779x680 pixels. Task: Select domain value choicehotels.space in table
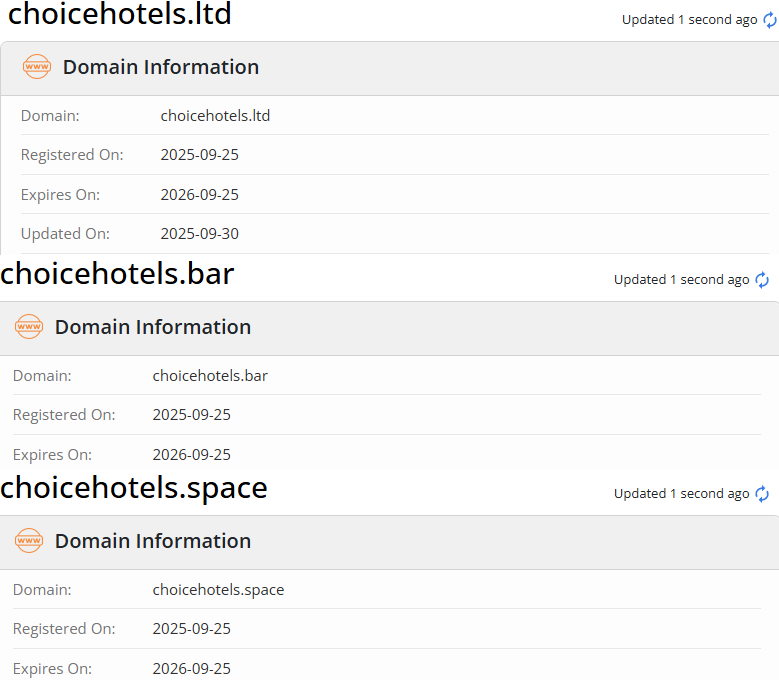point(218,590)
